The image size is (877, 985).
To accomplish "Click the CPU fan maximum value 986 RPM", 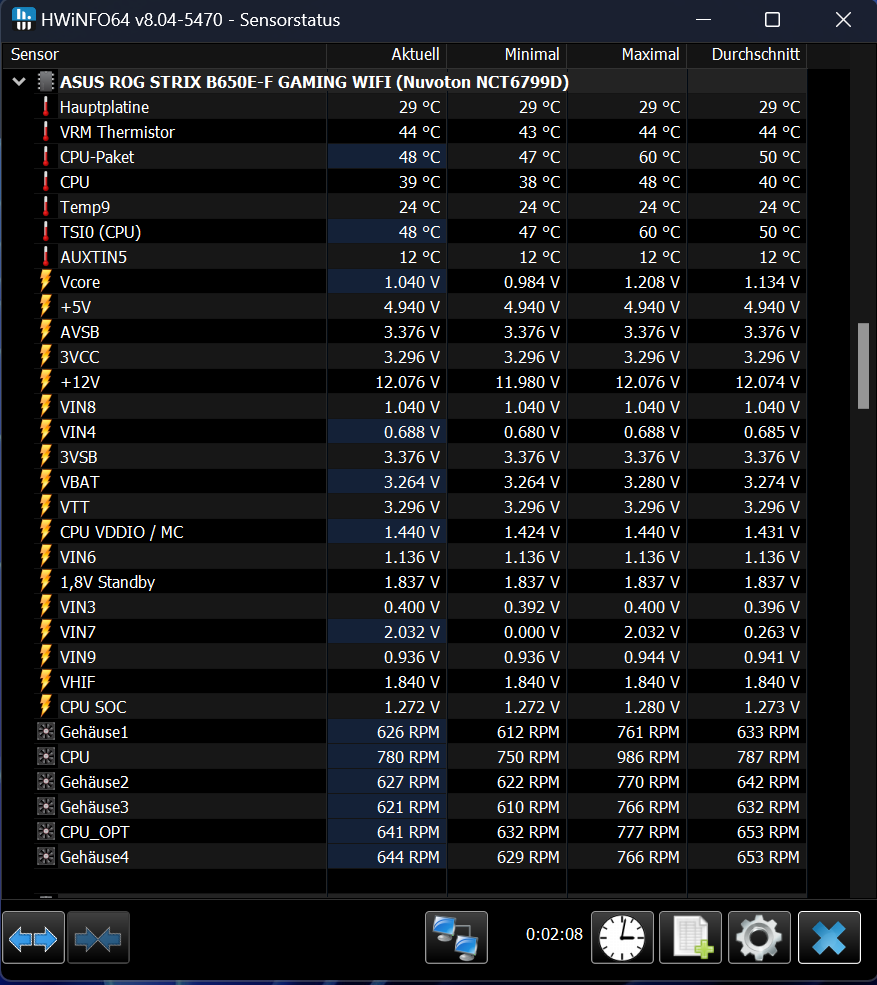I will pos(648,757).
